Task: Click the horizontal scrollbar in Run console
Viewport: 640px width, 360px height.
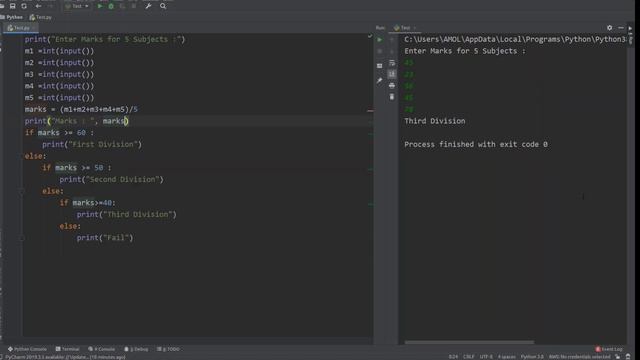Action: (x=469, y=342)
